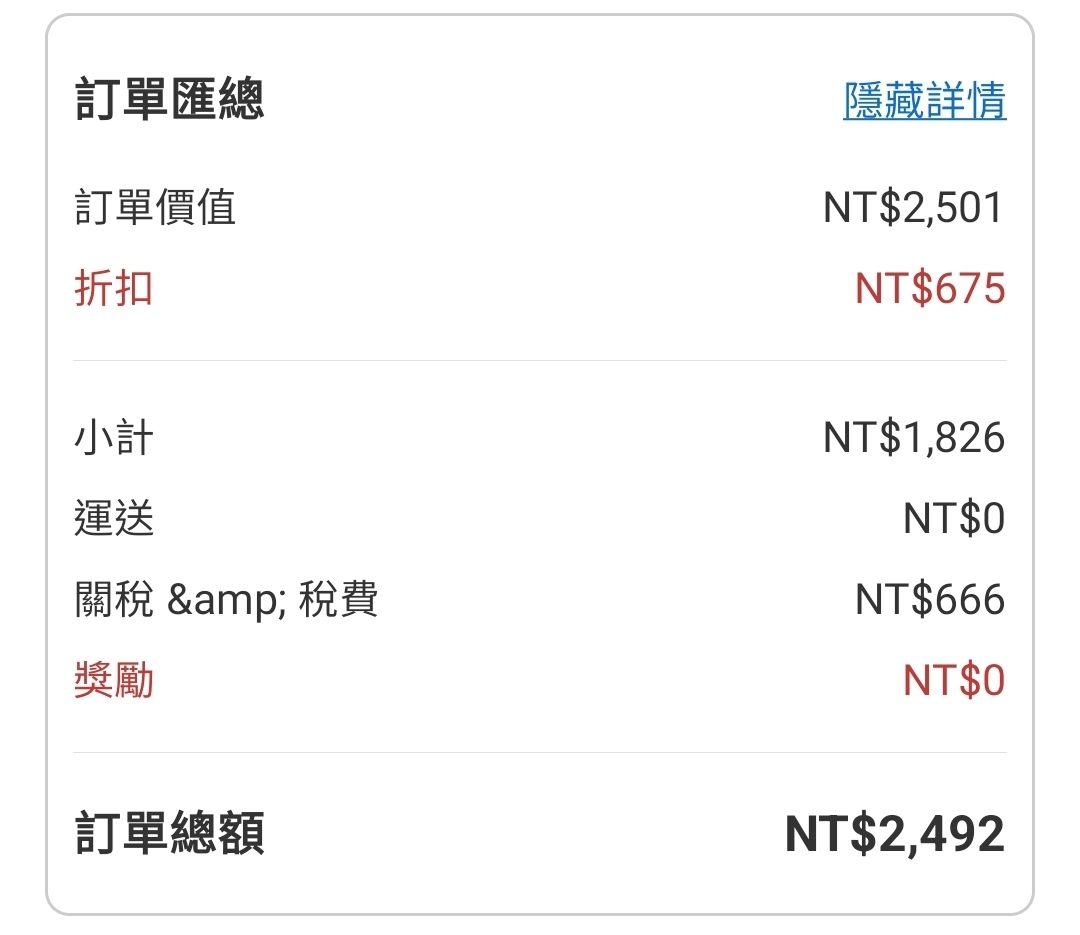The height and width of the screenshot is (935, 1080).
Task: Select the 小計 label
Action: (113, 438)
